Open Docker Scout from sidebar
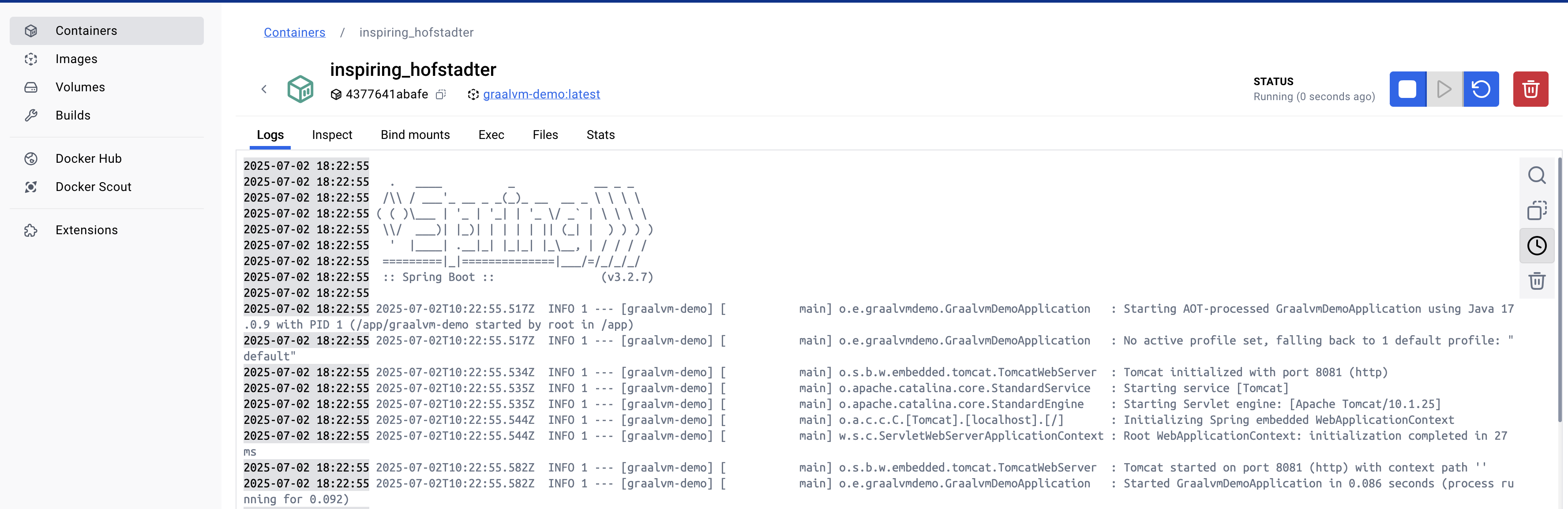The height and width of the screenshot is (509, 1568). [x=106, y=187]
